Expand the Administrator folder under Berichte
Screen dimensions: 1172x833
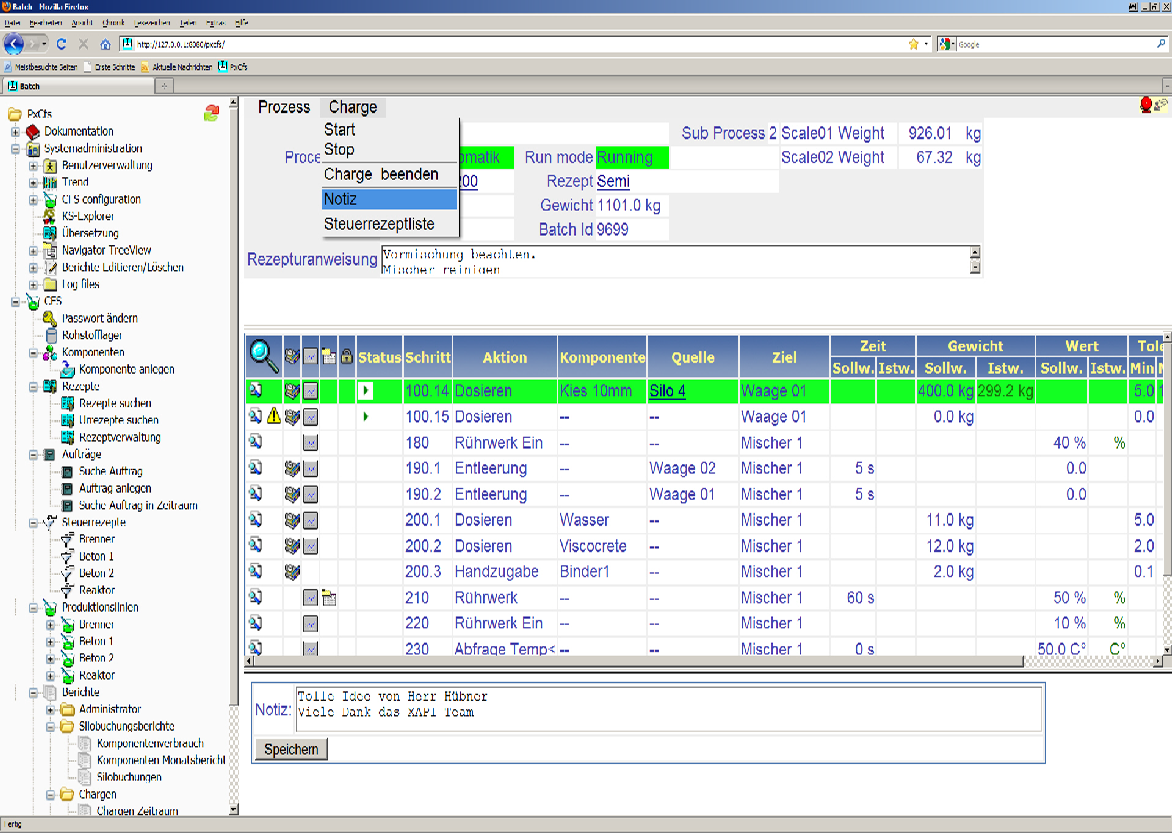tap(51, 709)
